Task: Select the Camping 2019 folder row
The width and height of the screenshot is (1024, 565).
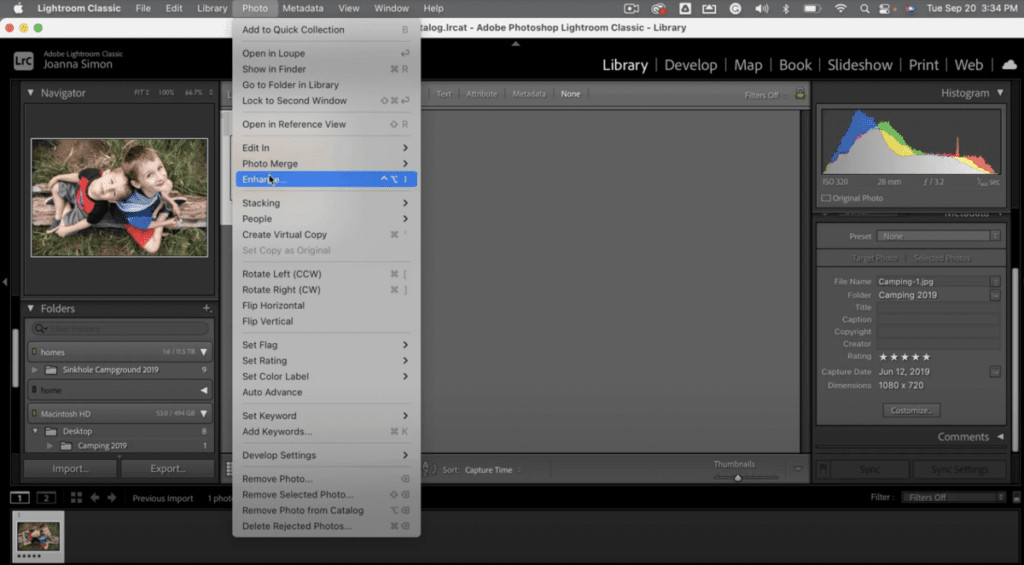Action: [120, 445]
